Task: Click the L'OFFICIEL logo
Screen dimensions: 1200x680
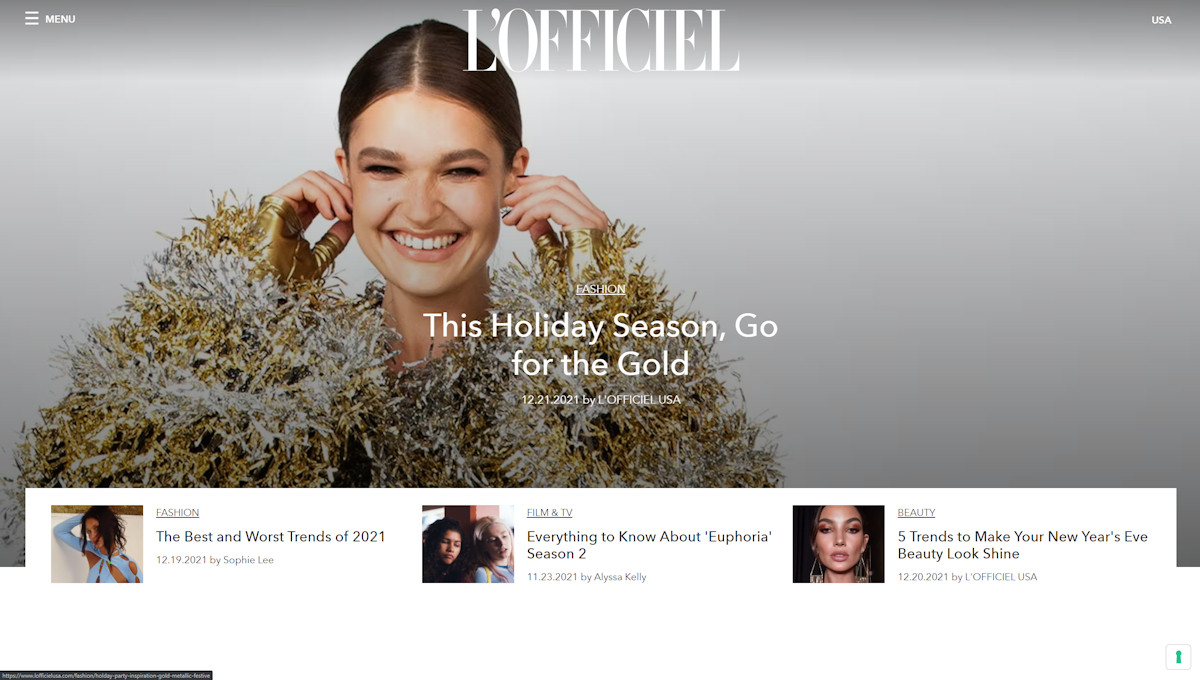Action: [x=601, y=41]
